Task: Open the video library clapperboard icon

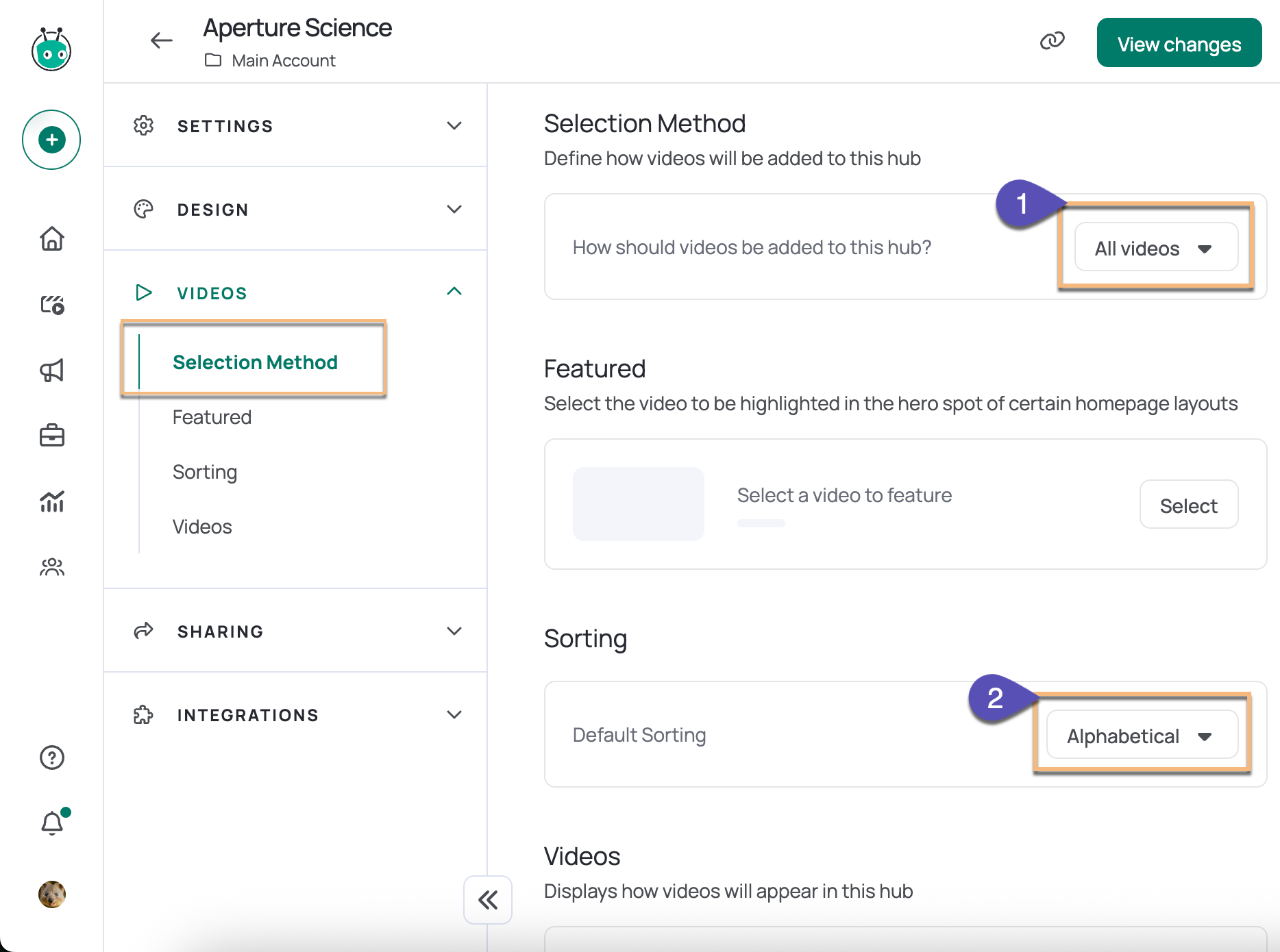Action: (52, 304)
